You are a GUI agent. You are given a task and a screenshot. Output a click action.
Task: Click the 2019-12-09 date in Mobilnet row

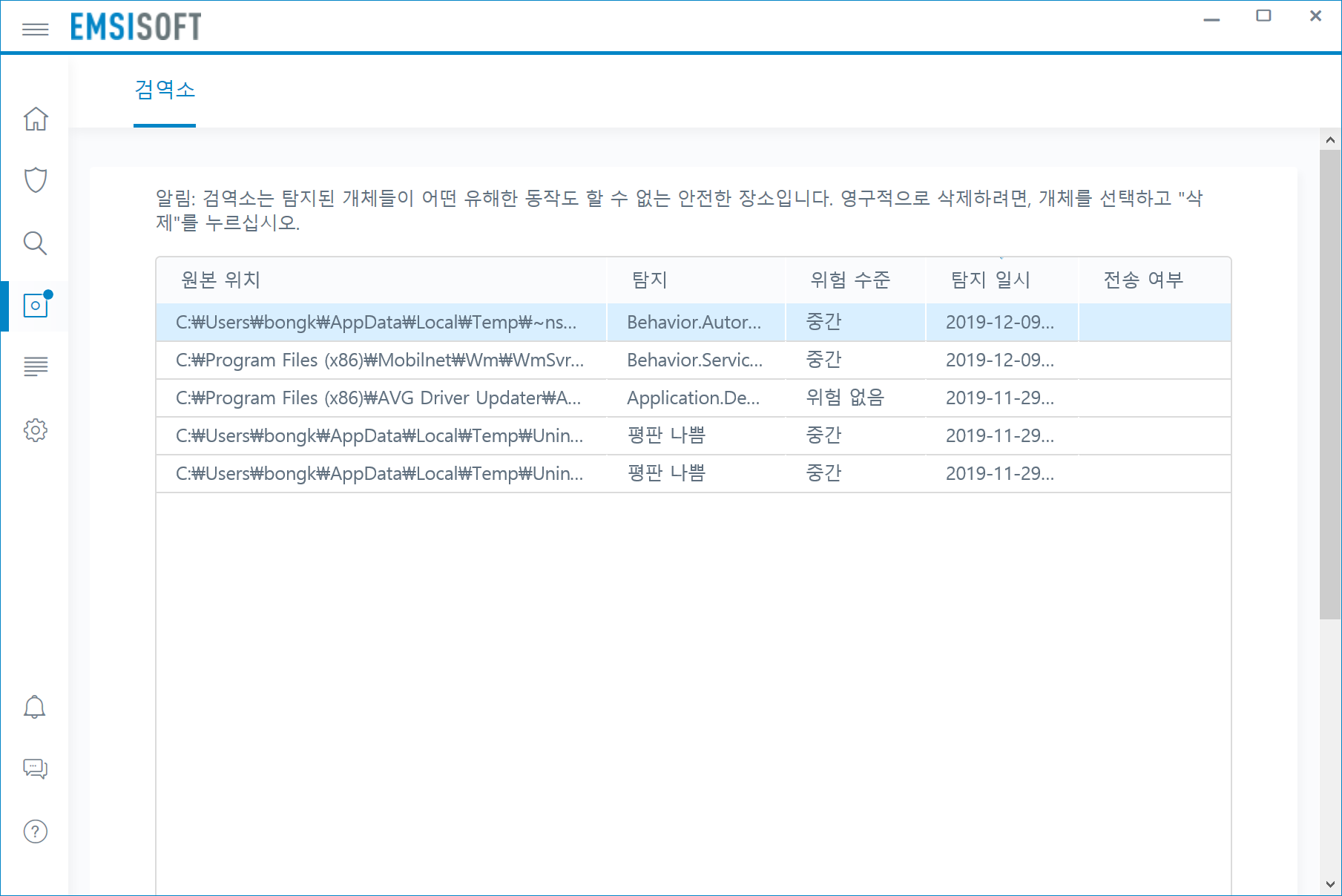(1001, 360)
